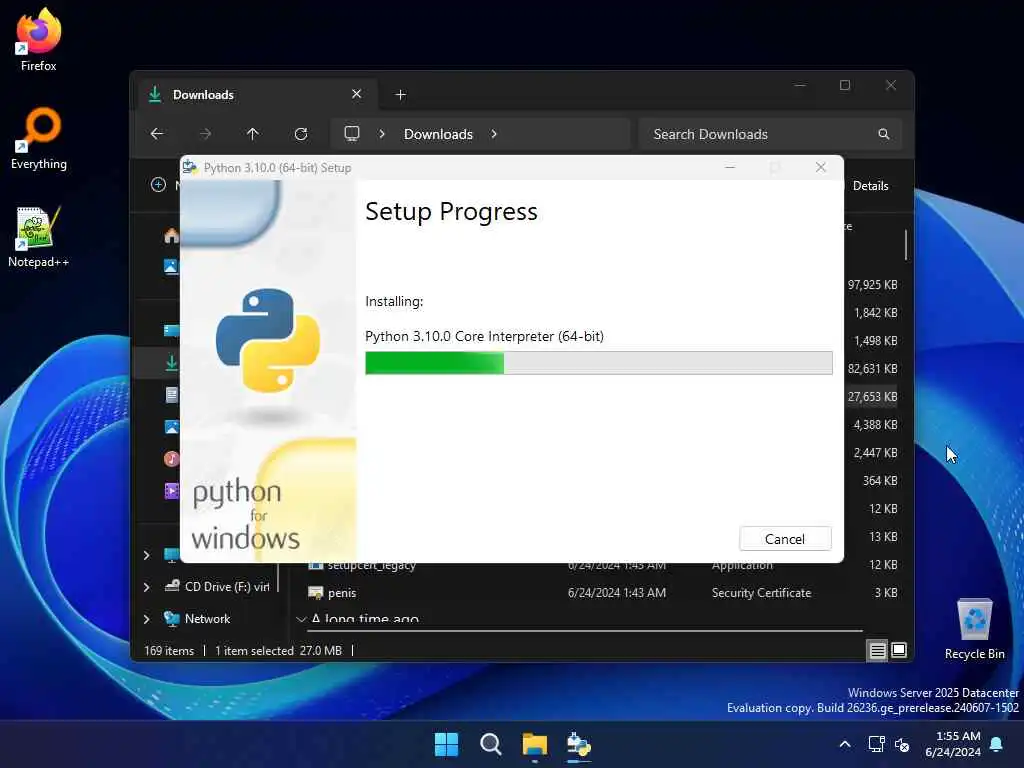The height and width of the screenshot is (768, 1024).
Task: Expand the Network tree node
Action: (x=147, y=619)
